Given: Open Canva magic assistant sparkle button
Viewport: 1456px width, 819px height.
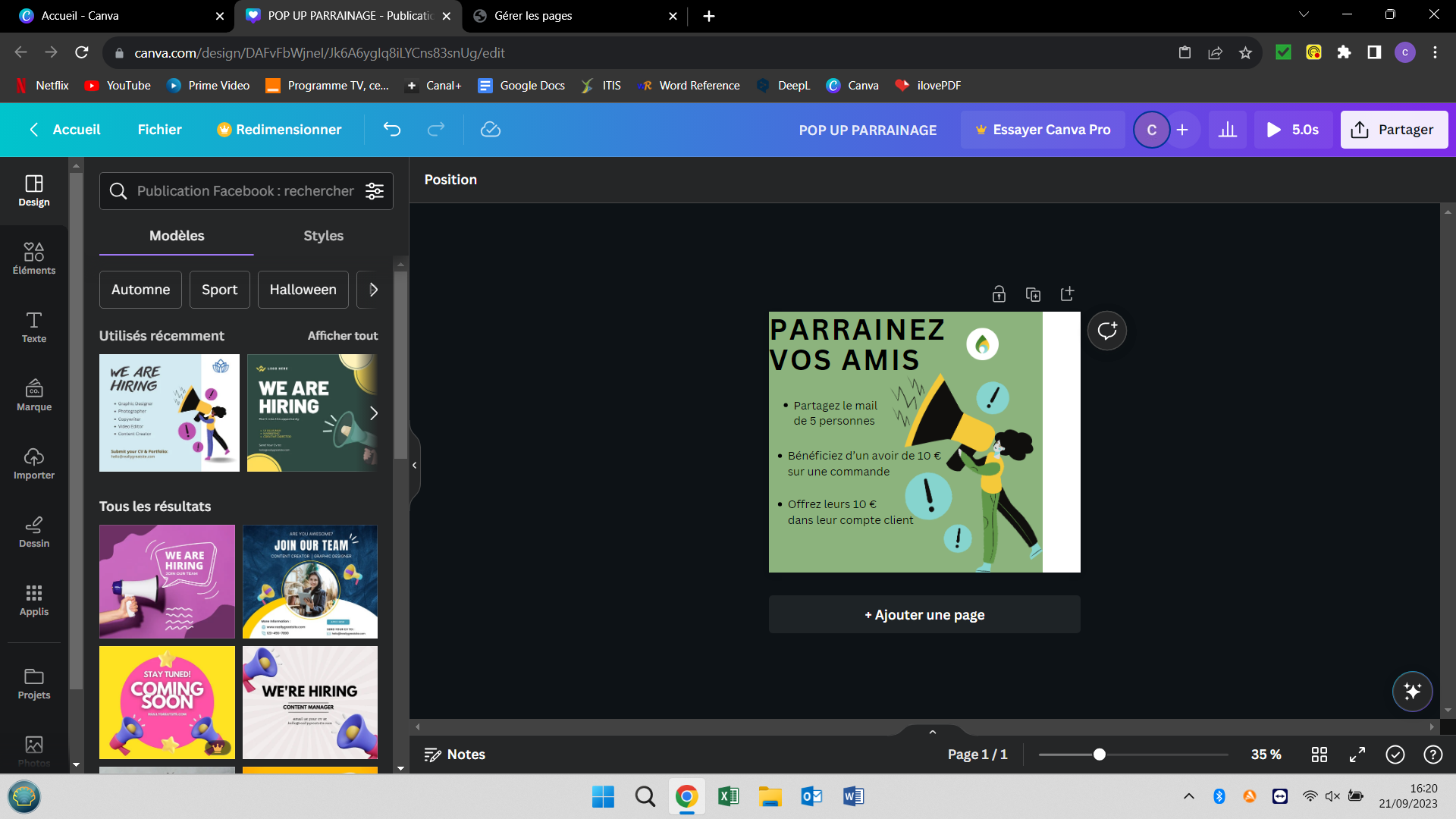Looking at the screenshot, I should [x=1412, y=691].
